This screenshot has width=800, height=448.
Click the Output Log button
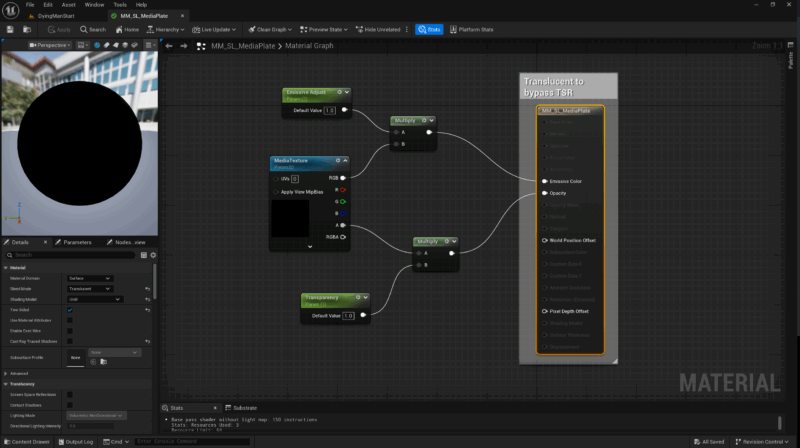pyautogui.click(x=76, y=441)
